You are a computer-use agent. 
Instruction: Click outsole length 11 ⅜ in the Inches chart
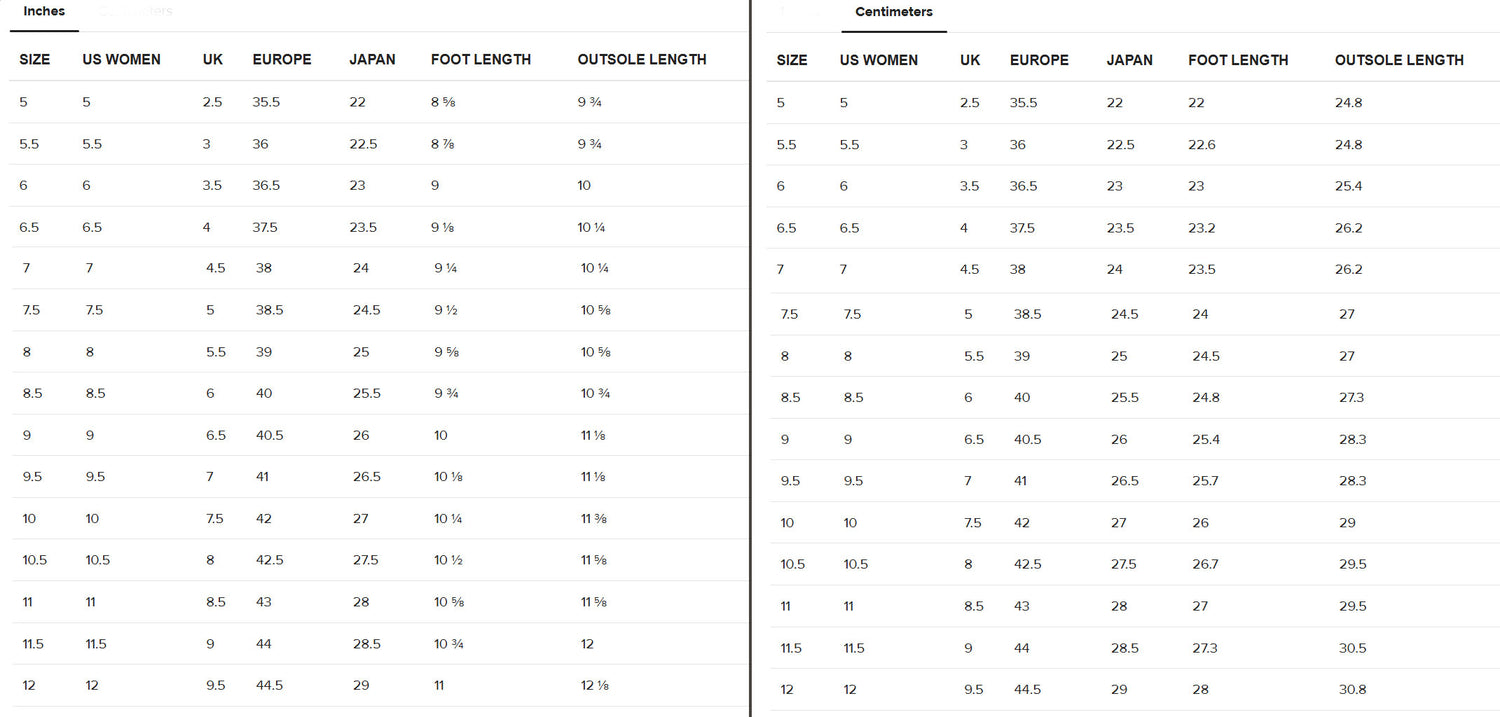(x=594, y=518)
